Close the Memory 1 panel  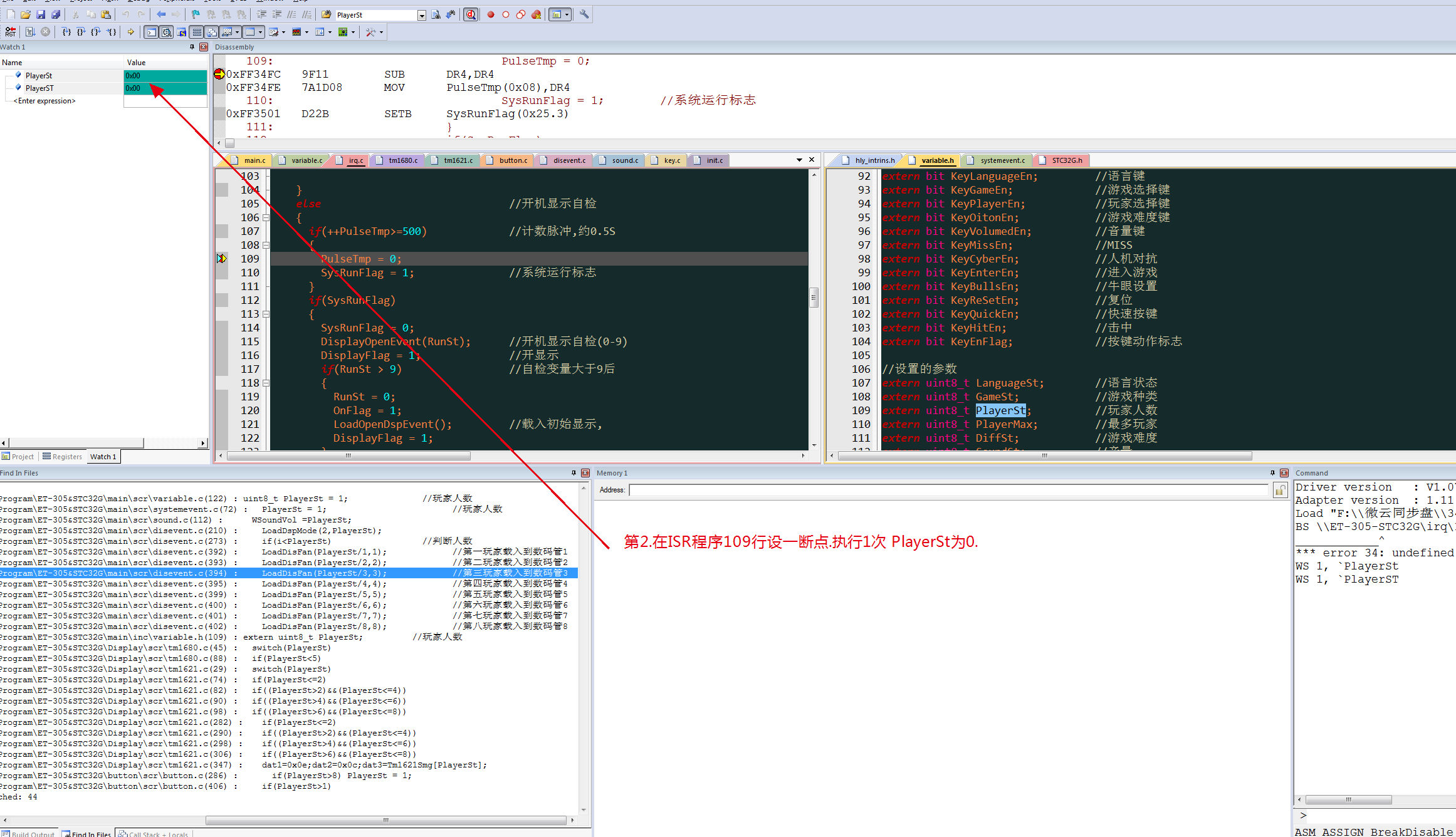pyautogui.click(x=1284, y=473)
